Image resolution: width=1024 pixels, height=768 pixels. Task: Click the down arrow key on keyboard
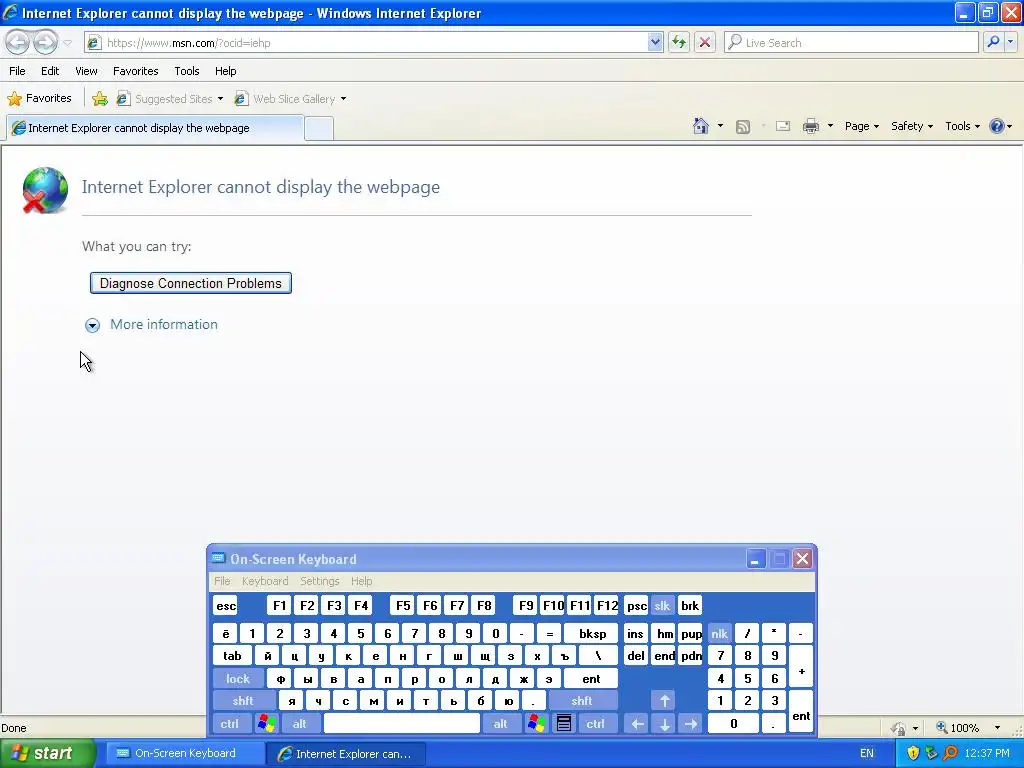click(664, 724)
